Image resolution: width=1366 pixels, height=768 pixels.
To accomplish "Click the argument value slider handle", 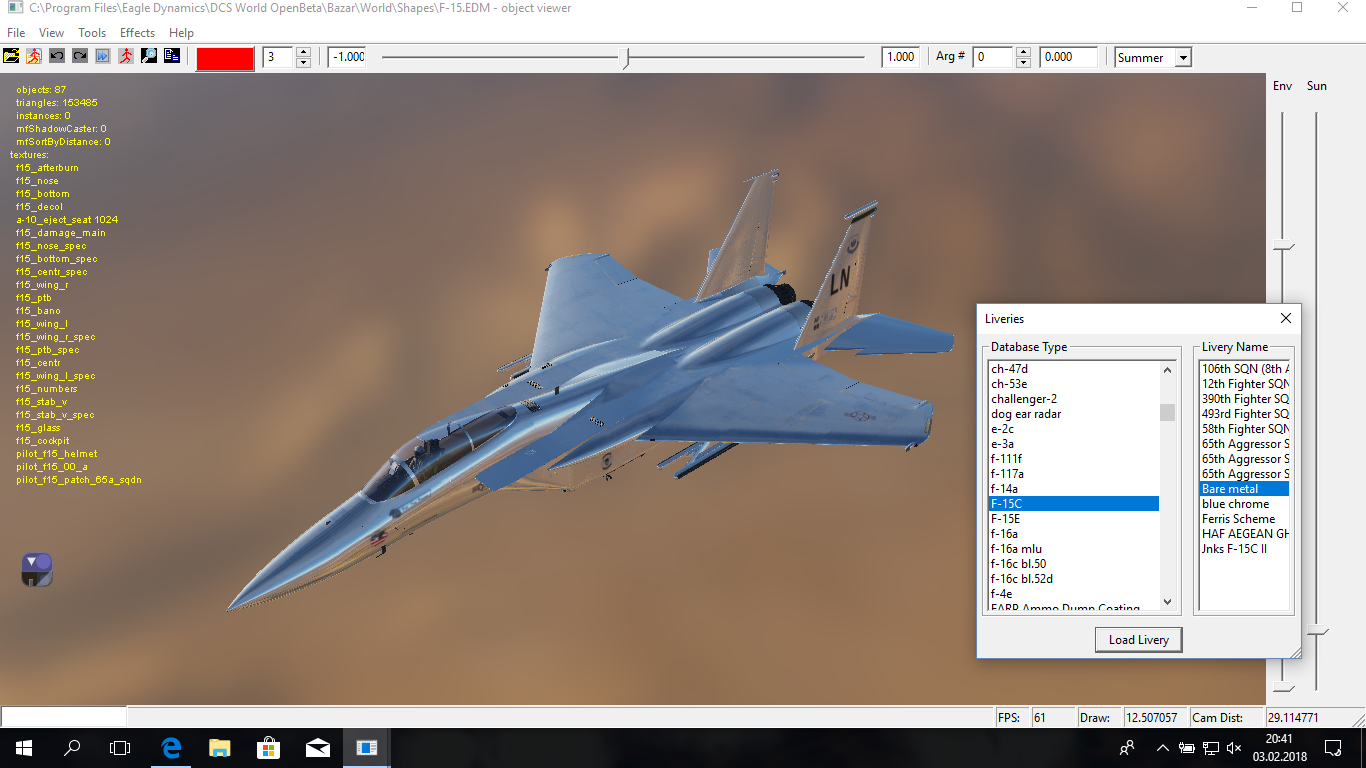I will (x=626, y=58).
